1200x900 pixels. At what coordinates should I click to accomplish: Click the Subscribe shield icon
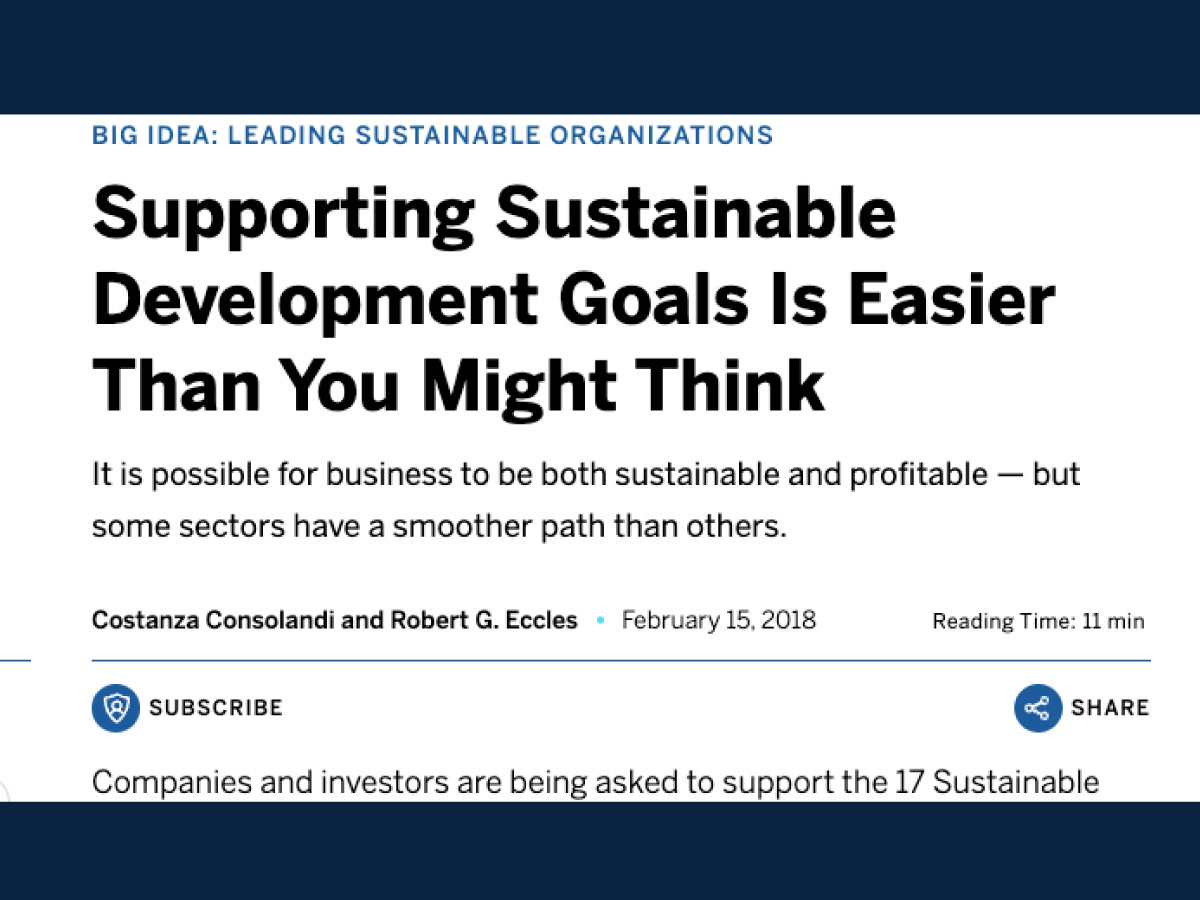(x=116, y=708)
